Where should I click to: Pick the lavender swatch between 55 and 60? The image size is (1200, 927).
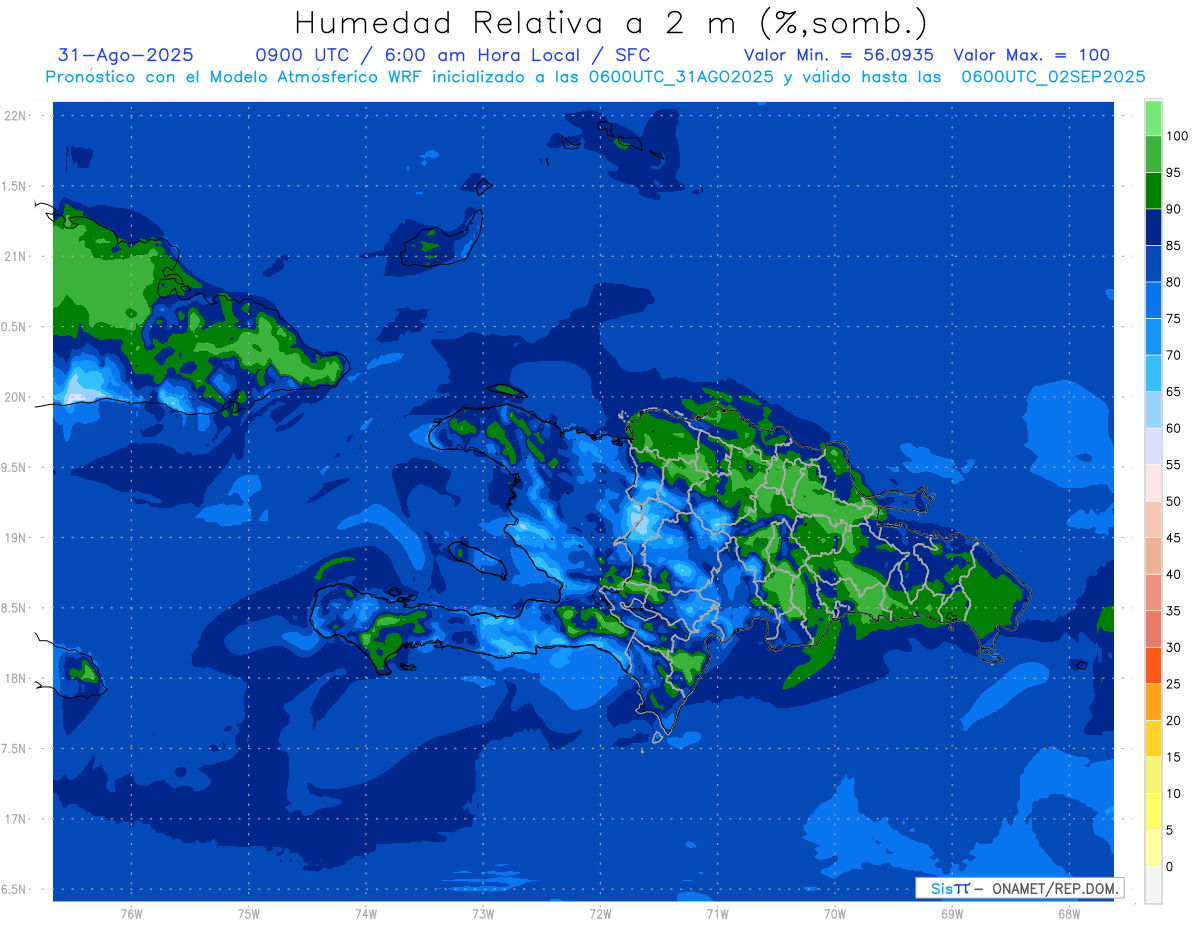(1153, 446)
